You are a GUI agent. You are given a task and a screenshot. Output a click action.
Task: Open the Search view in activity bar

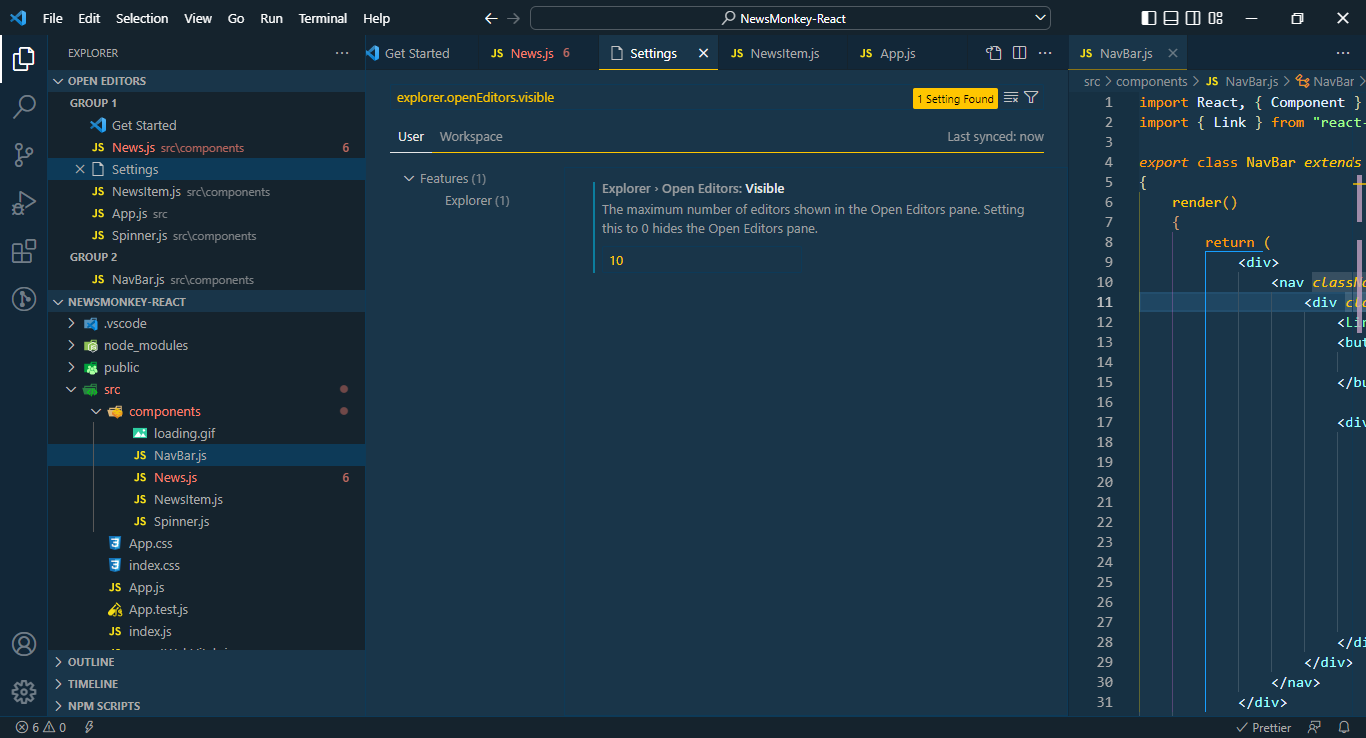pyautogui.click(x=24, y=106)
